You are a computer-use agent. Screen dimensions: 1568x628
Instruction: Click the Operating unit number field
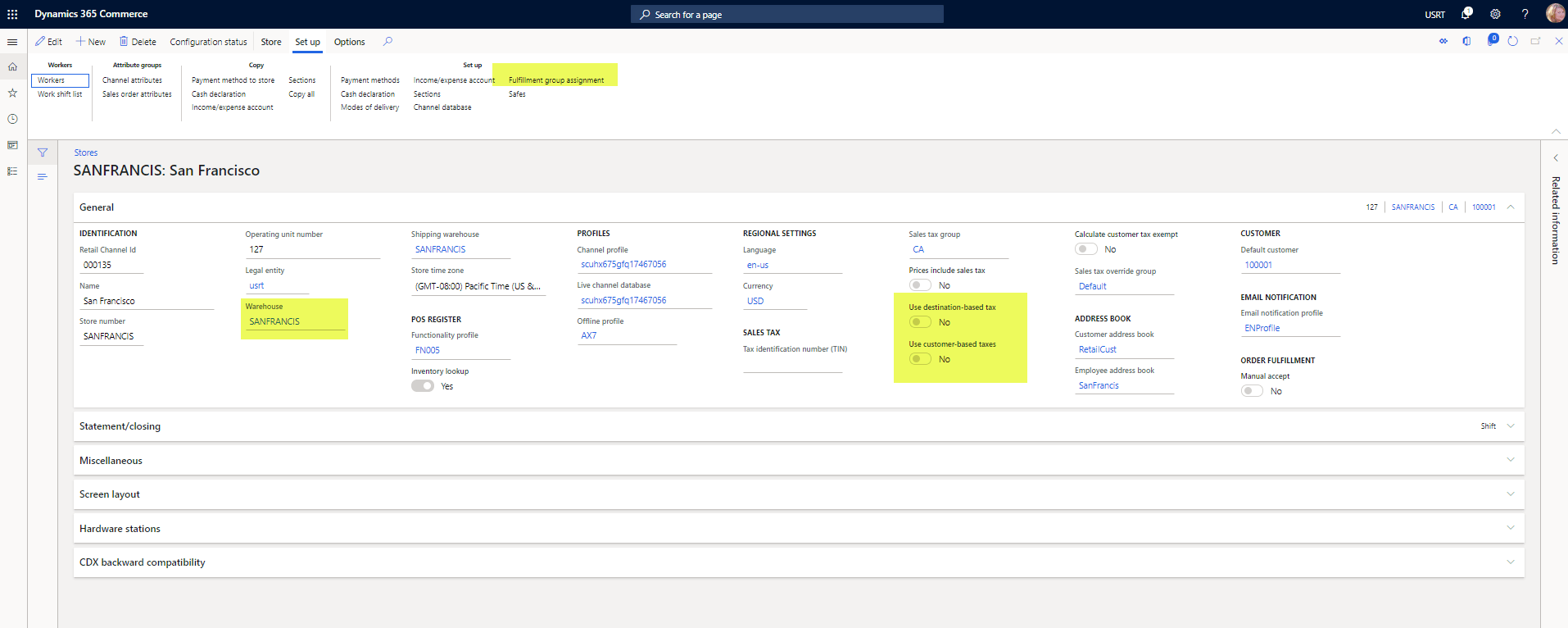click(313, 249)
